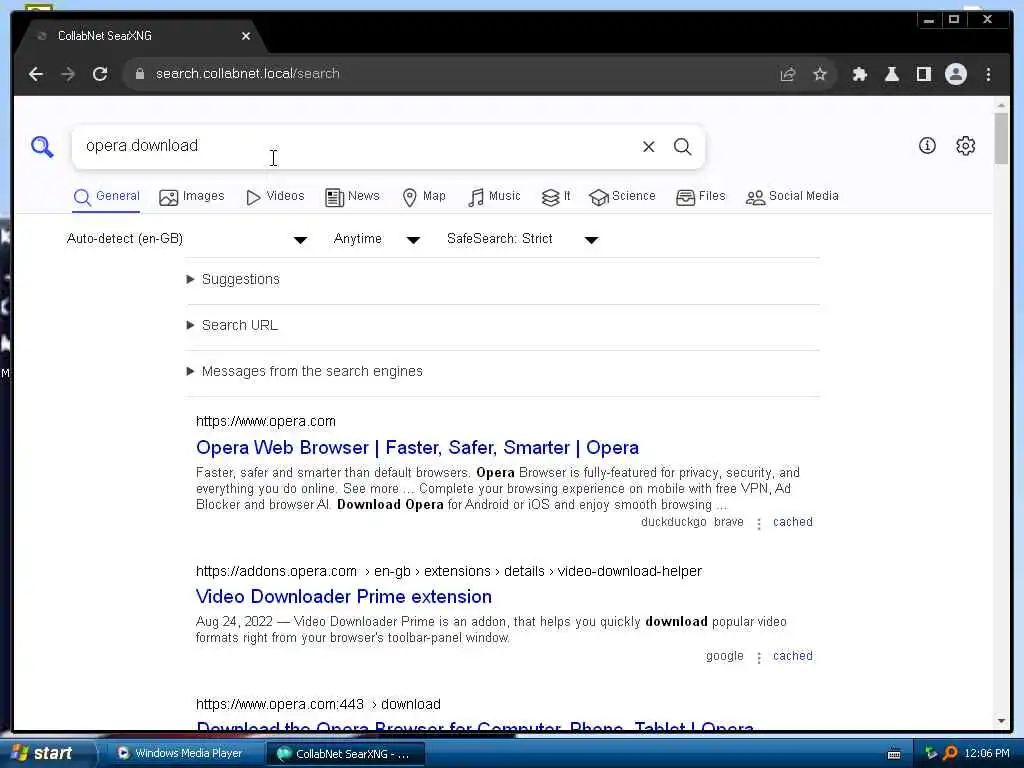
Task: Clear the search query with X
Action: point(648,146)
